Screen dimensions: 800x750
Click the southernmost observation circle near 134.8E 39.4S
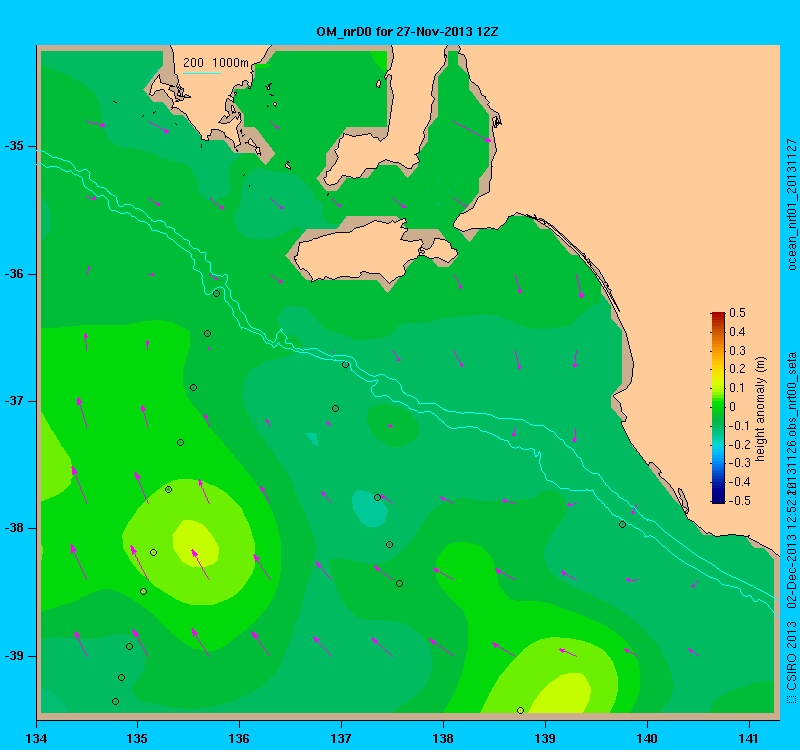(x=115, y=702)
